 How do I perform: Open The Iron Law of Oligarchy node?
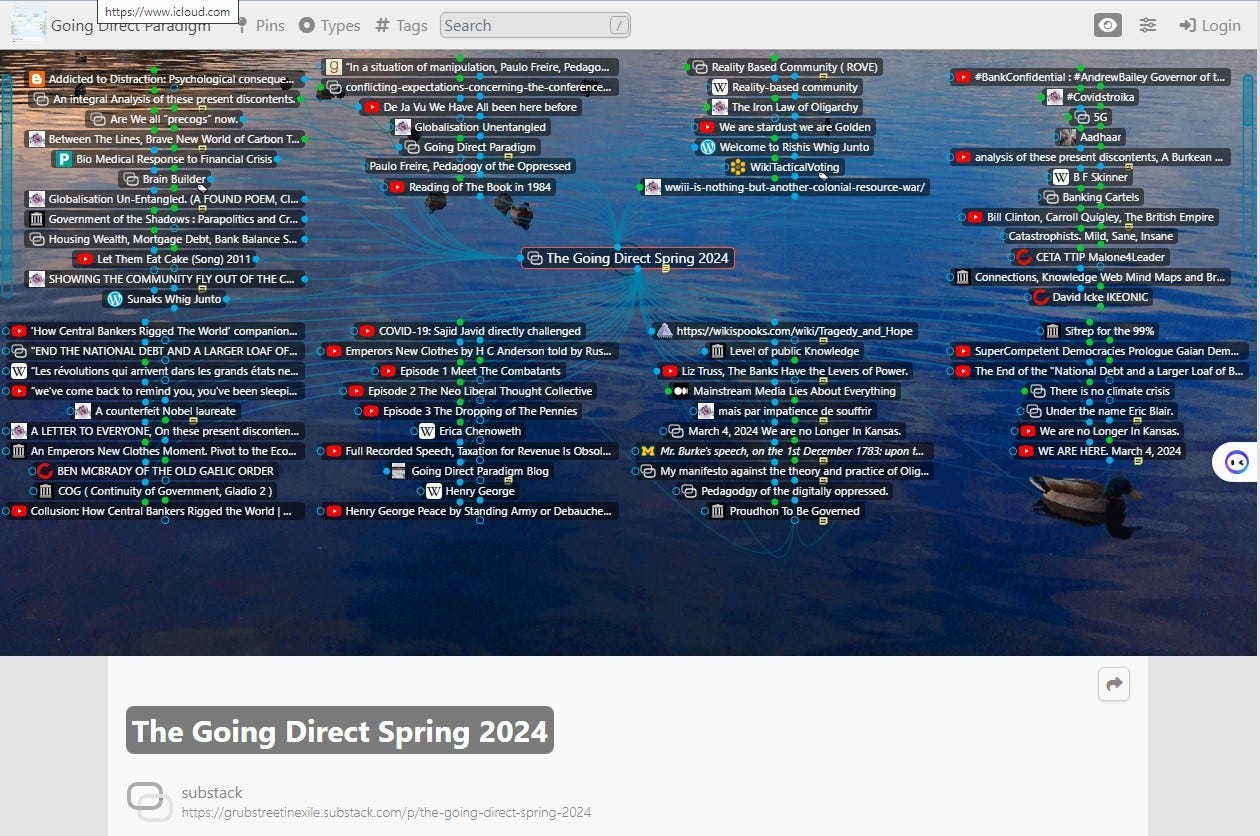tap(785, 107)
